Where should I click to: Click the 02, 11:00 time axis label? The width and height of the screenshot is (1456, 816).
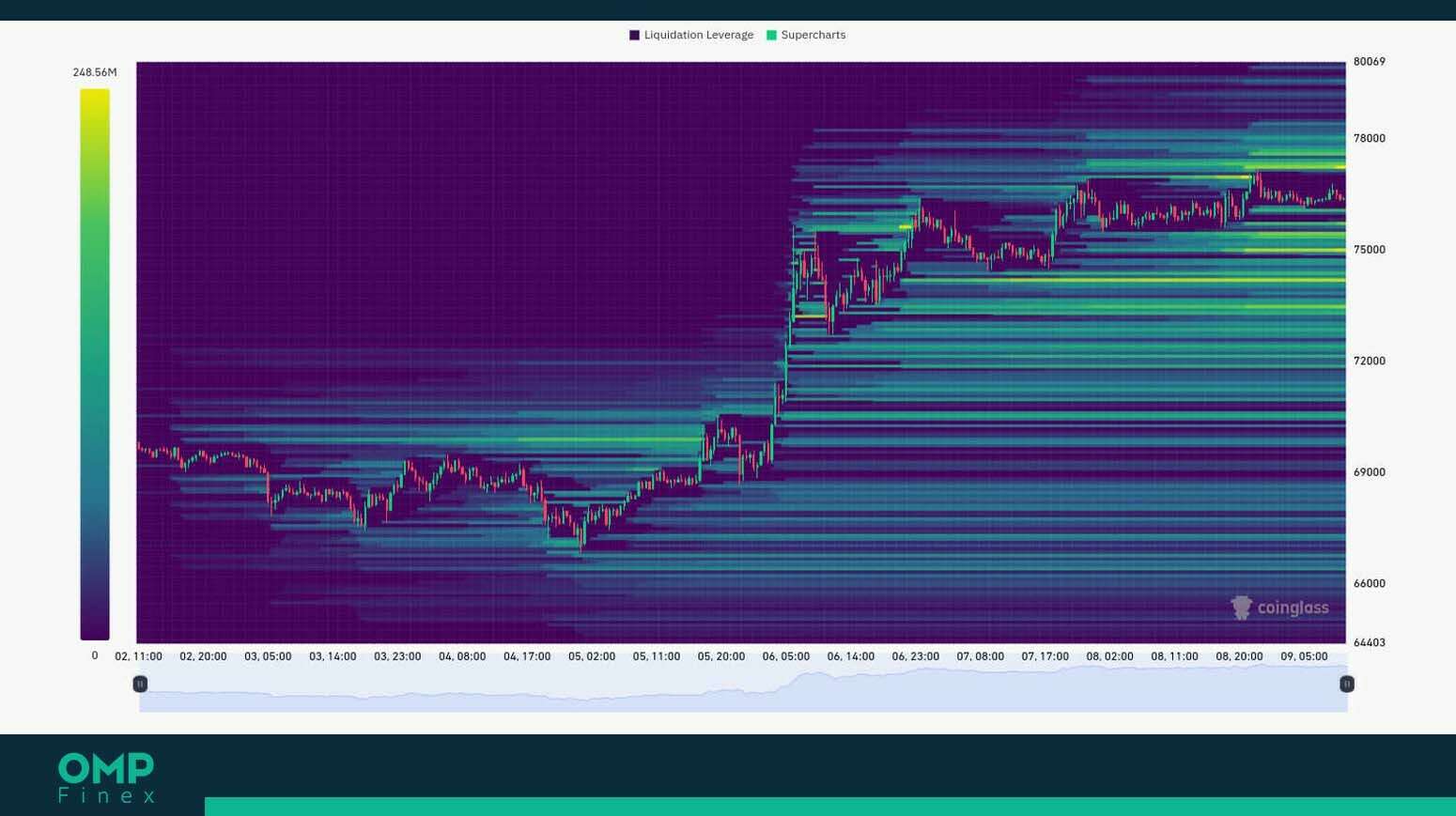138,656
